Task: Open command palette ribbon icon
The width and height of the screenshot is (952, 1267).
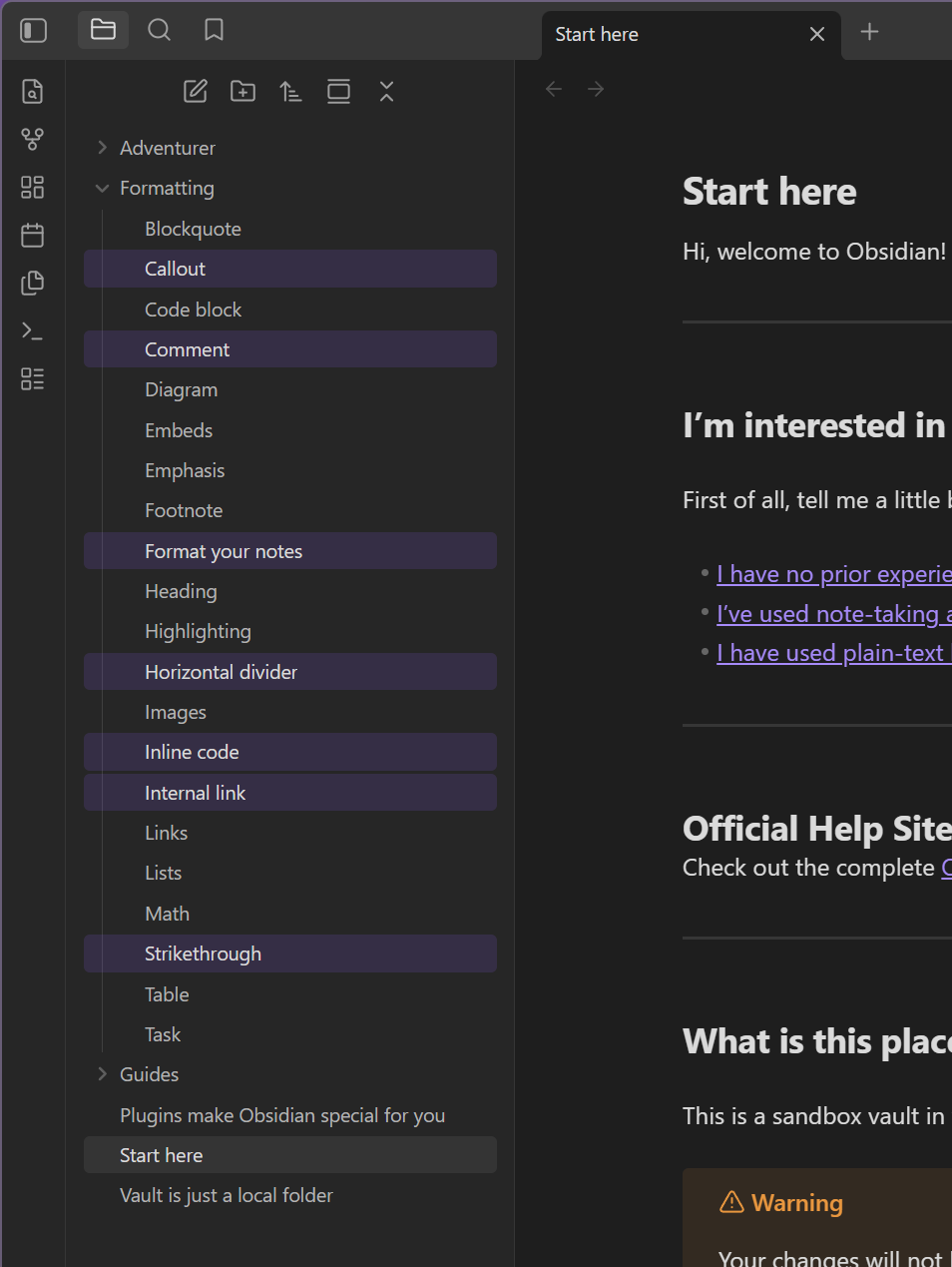Action: 32,330
